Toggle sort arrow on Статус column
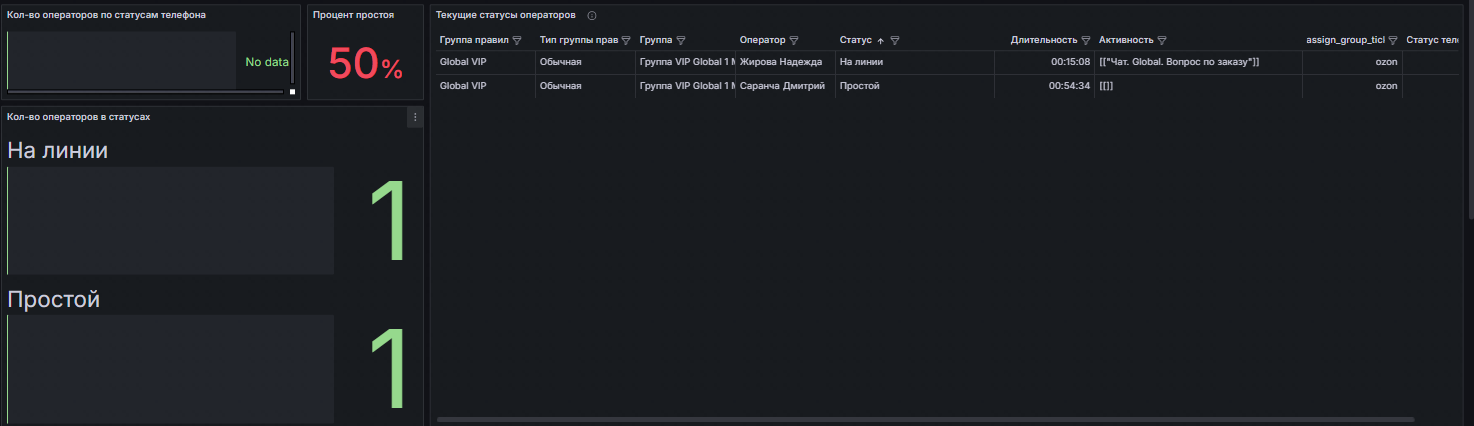This screenshot has width=1474, height=426. [880, 41]
